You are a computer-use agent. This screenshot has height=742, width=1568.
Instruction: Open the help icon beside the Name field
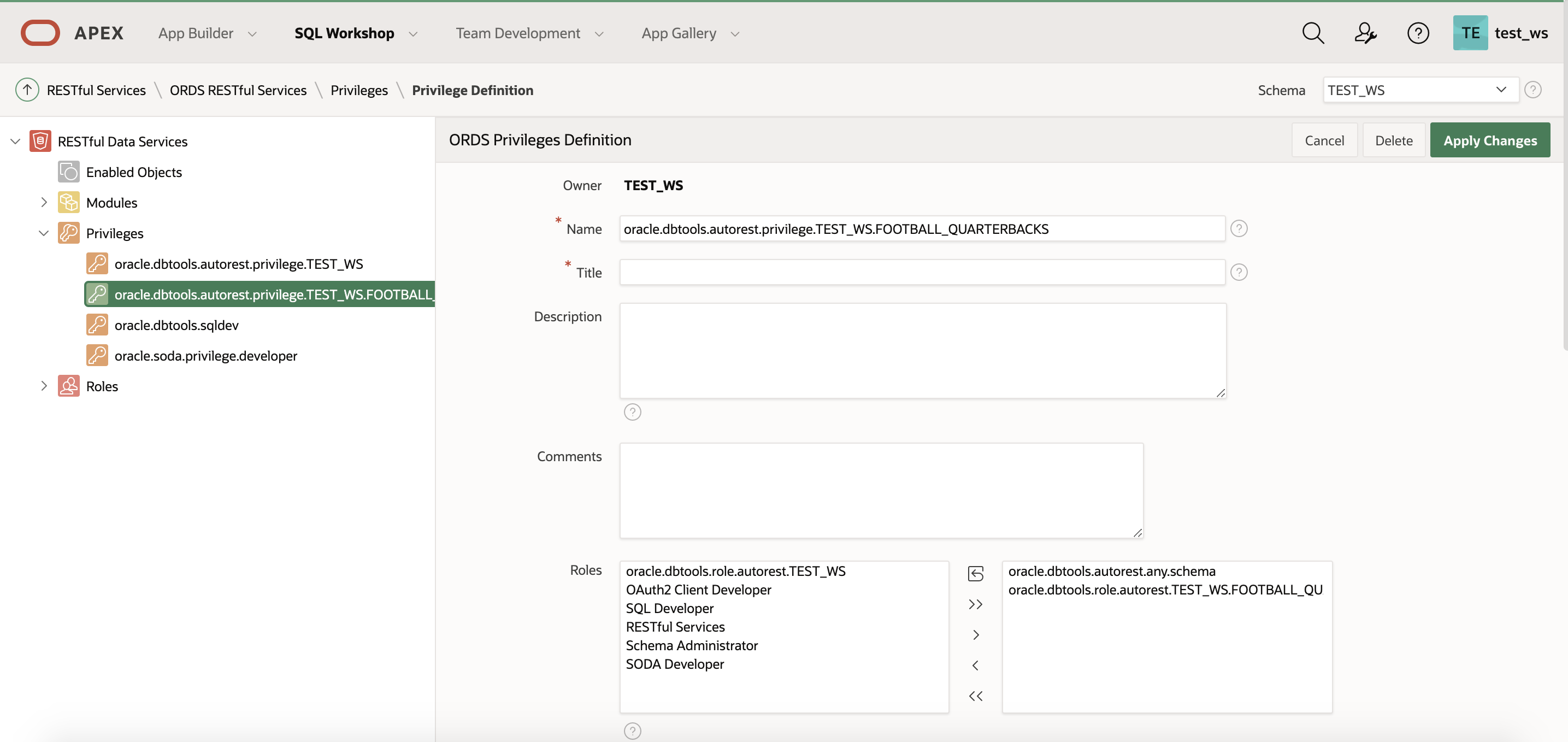tap(1239, 228)
